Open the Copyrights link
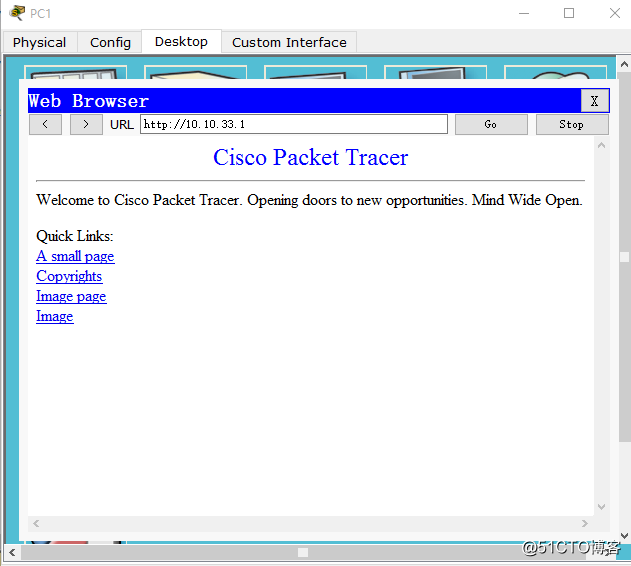Viewport: 631px width, 566px height. pos(69,276)
